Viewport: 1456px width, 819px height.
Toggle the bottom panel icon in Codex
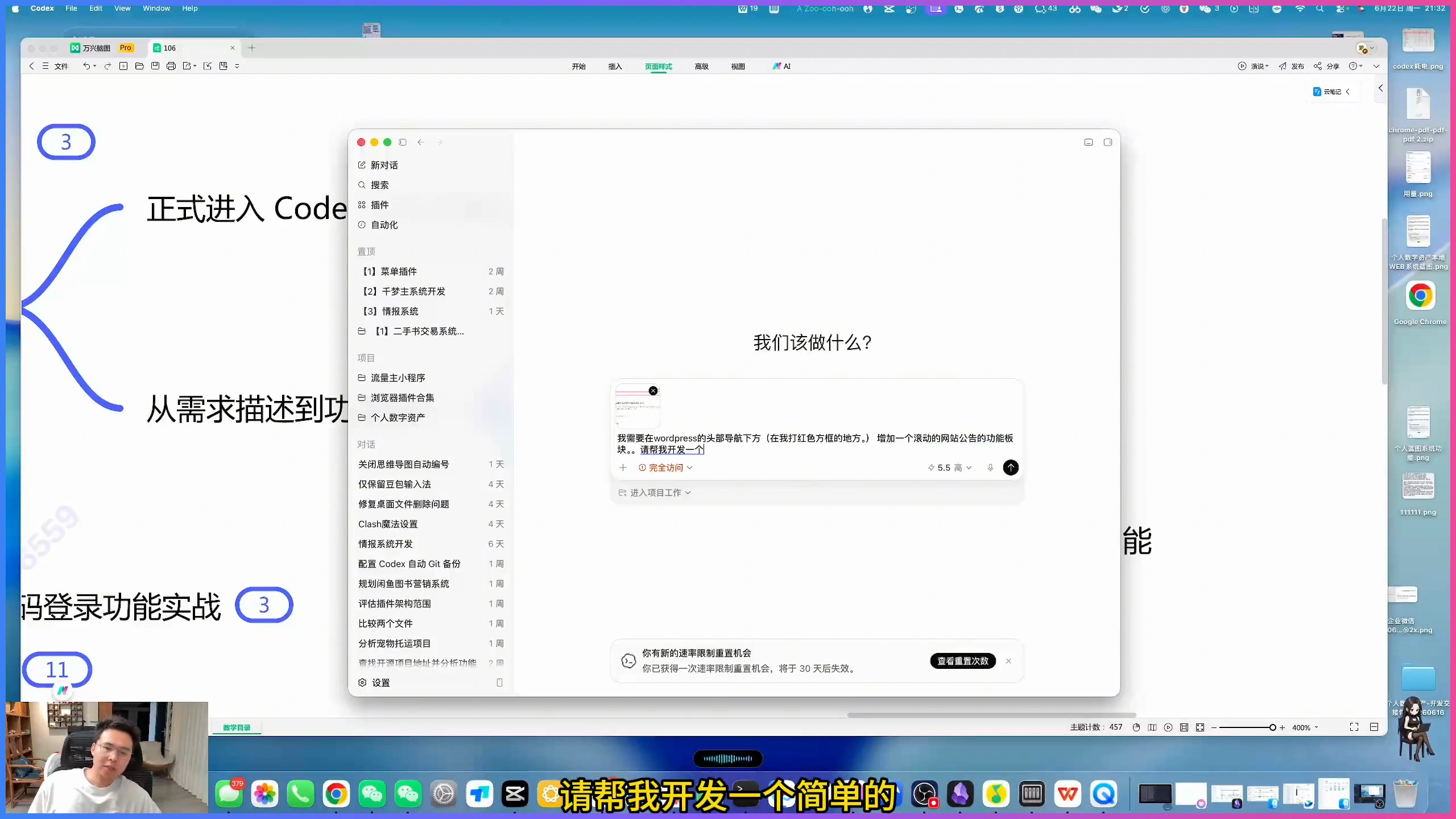1089,142
